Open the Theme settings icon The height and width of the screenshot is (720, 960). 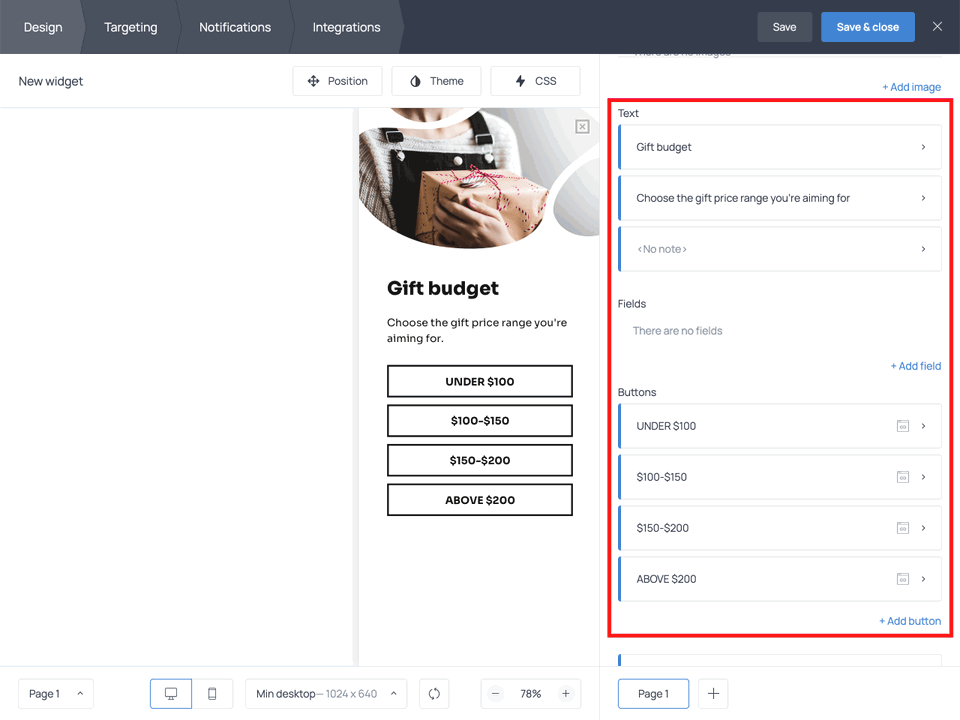point(415,81)
